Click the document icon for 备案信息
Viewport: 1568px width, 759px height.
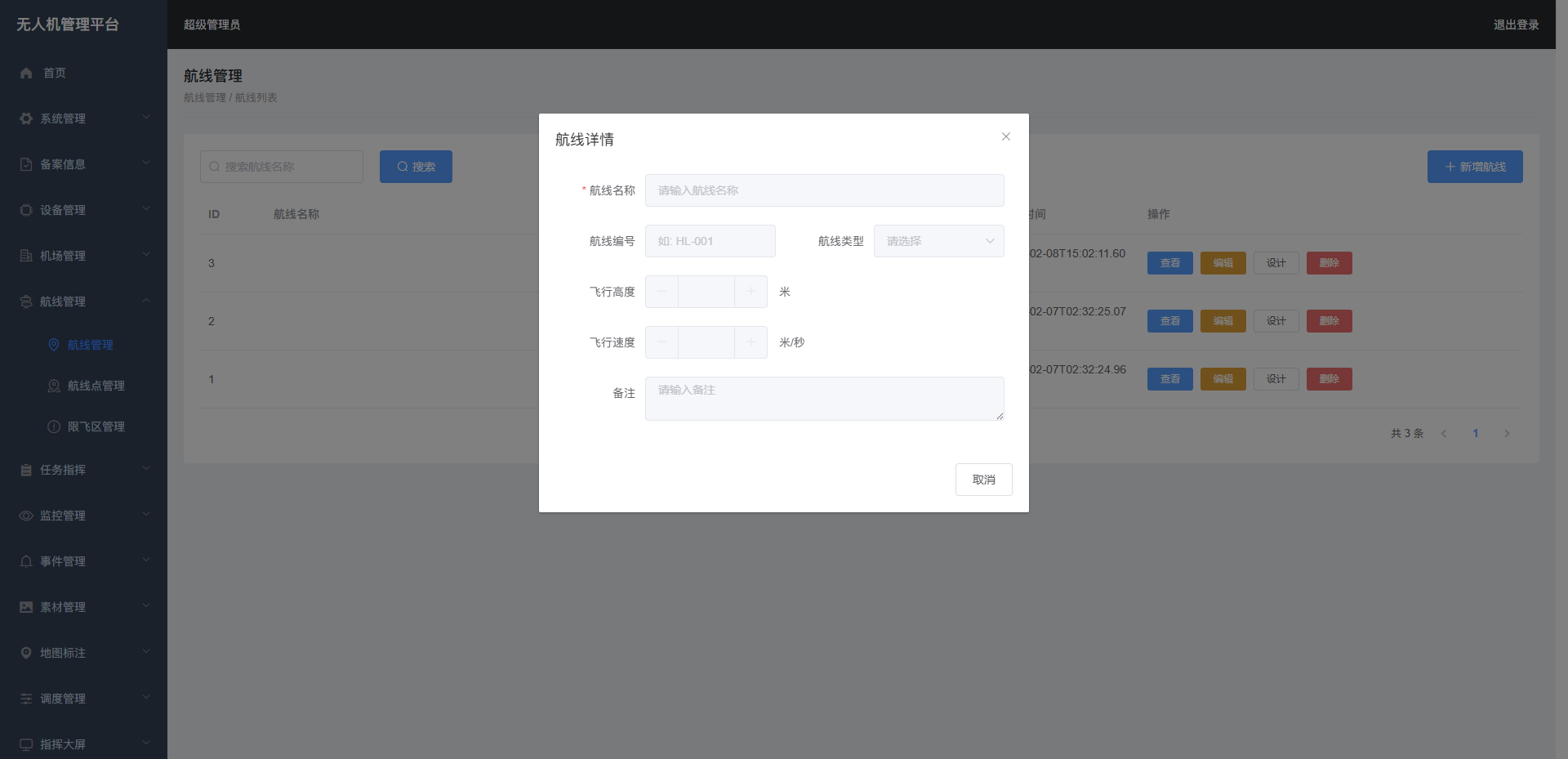[x=26, y=164]
